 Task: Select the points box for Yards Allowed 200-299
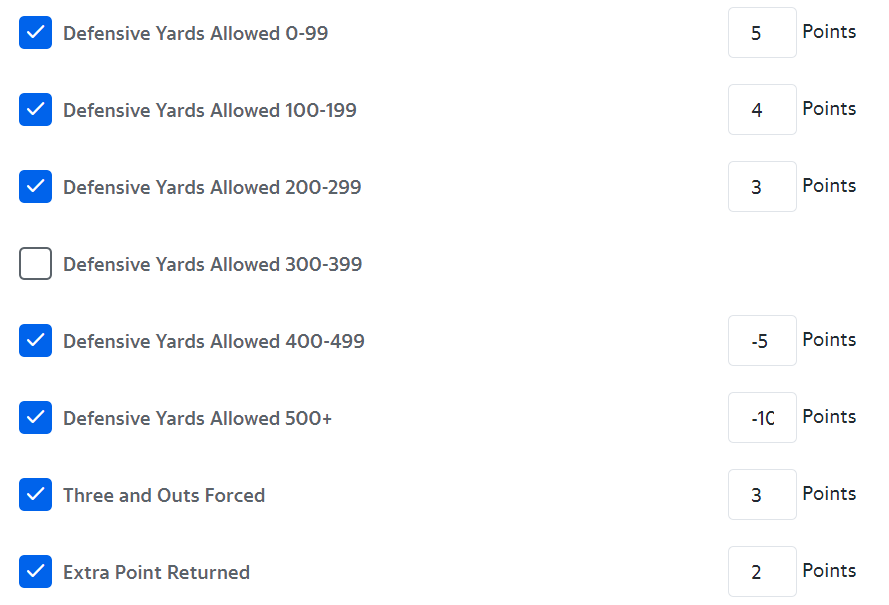(762, 187)
